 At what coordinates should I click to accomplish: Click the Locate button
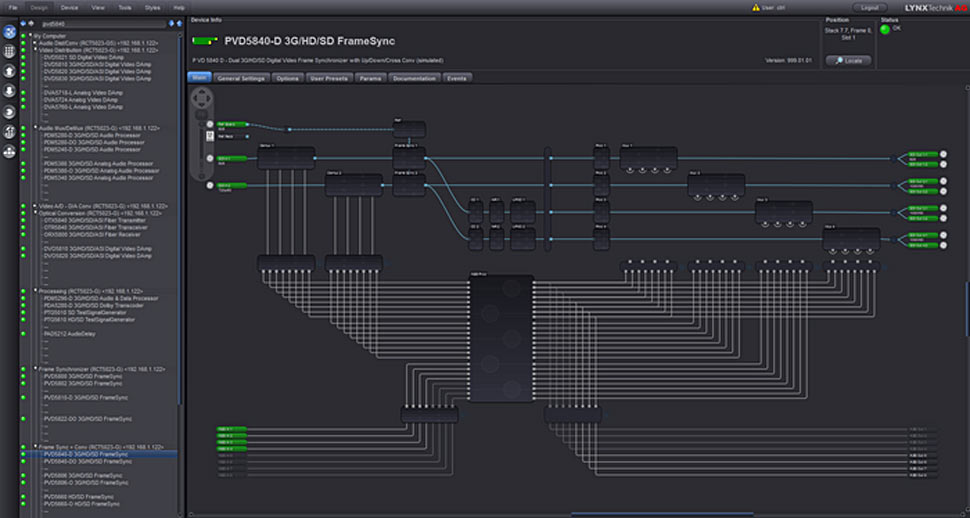tap(849, 61)
